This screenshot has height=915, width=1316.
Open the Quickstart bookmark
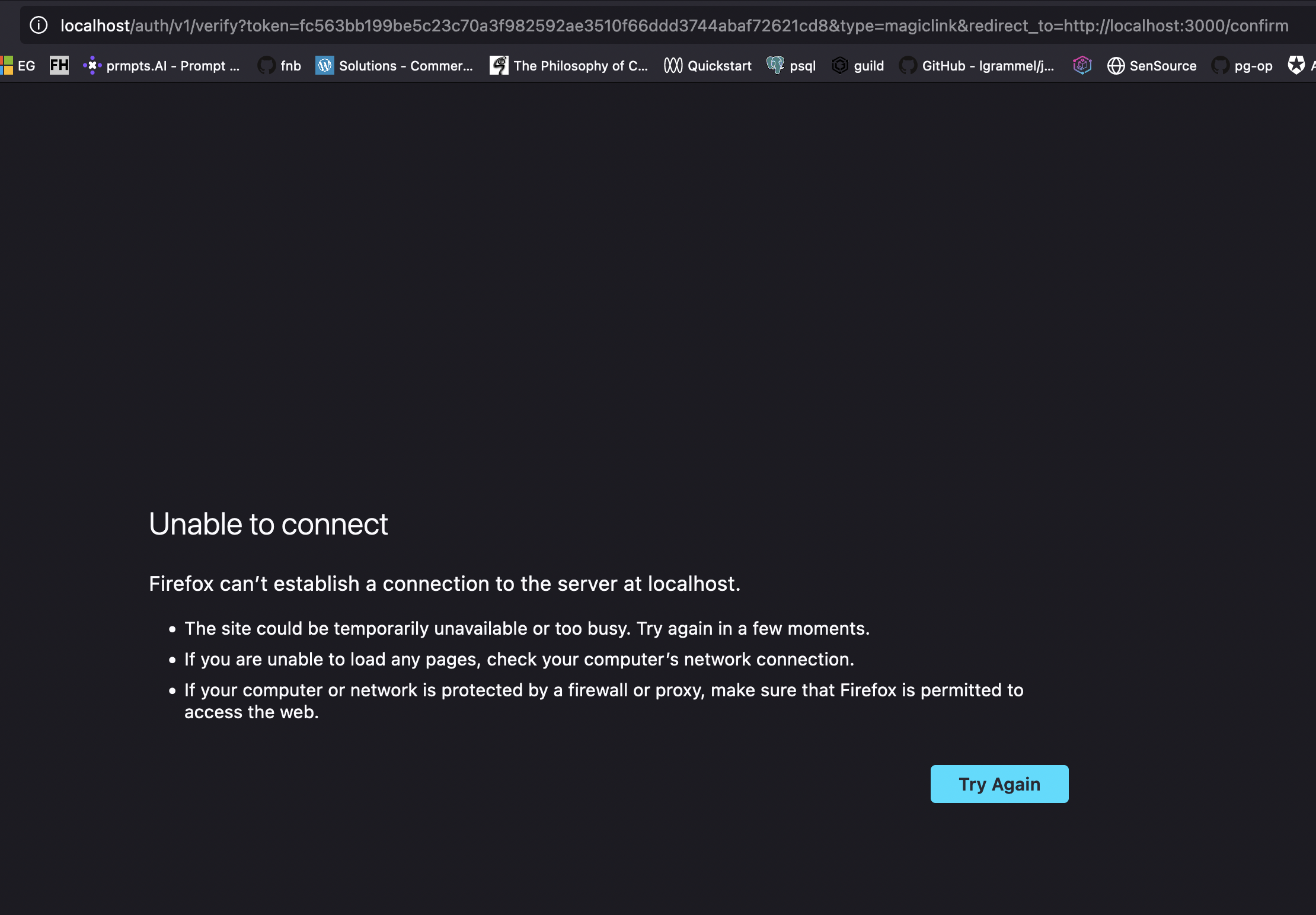coord(707,65)
